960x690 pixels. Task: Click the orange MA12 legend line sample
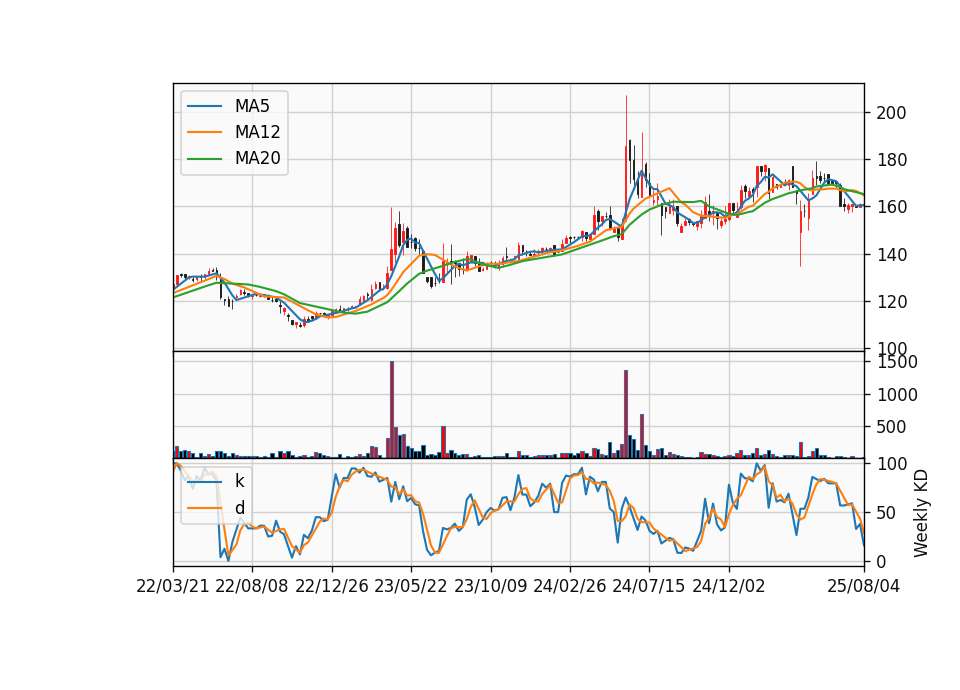204,132
